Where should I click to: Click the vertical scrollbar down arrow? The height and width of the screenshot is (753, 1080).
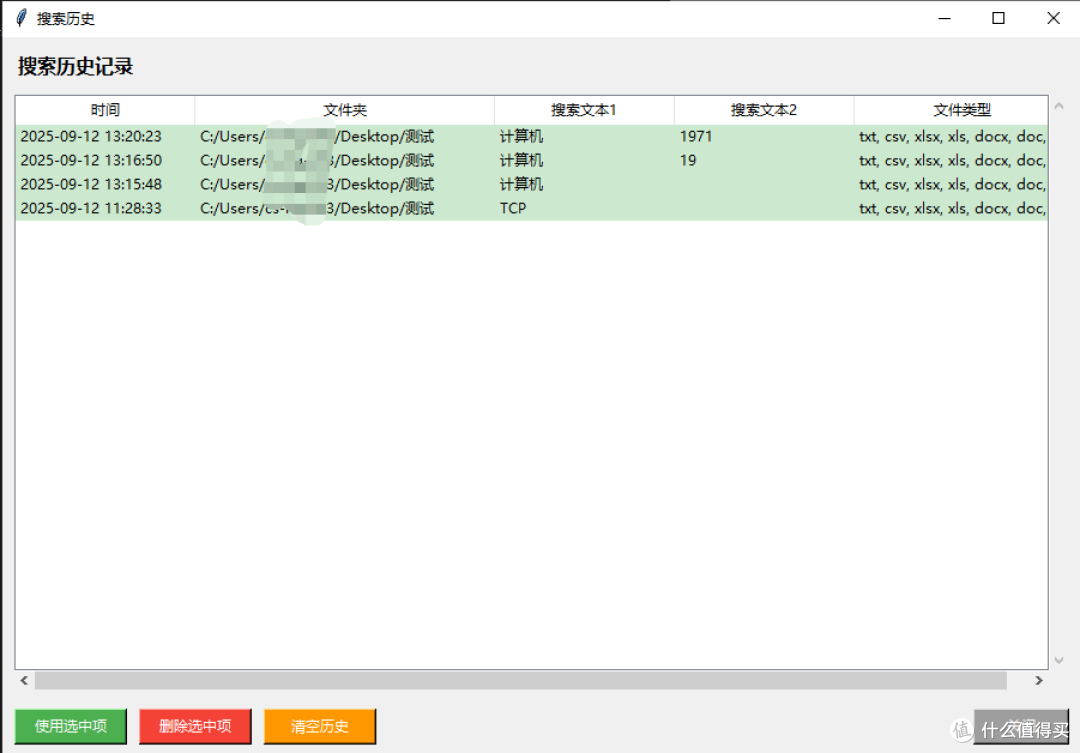coord(1059,661)
